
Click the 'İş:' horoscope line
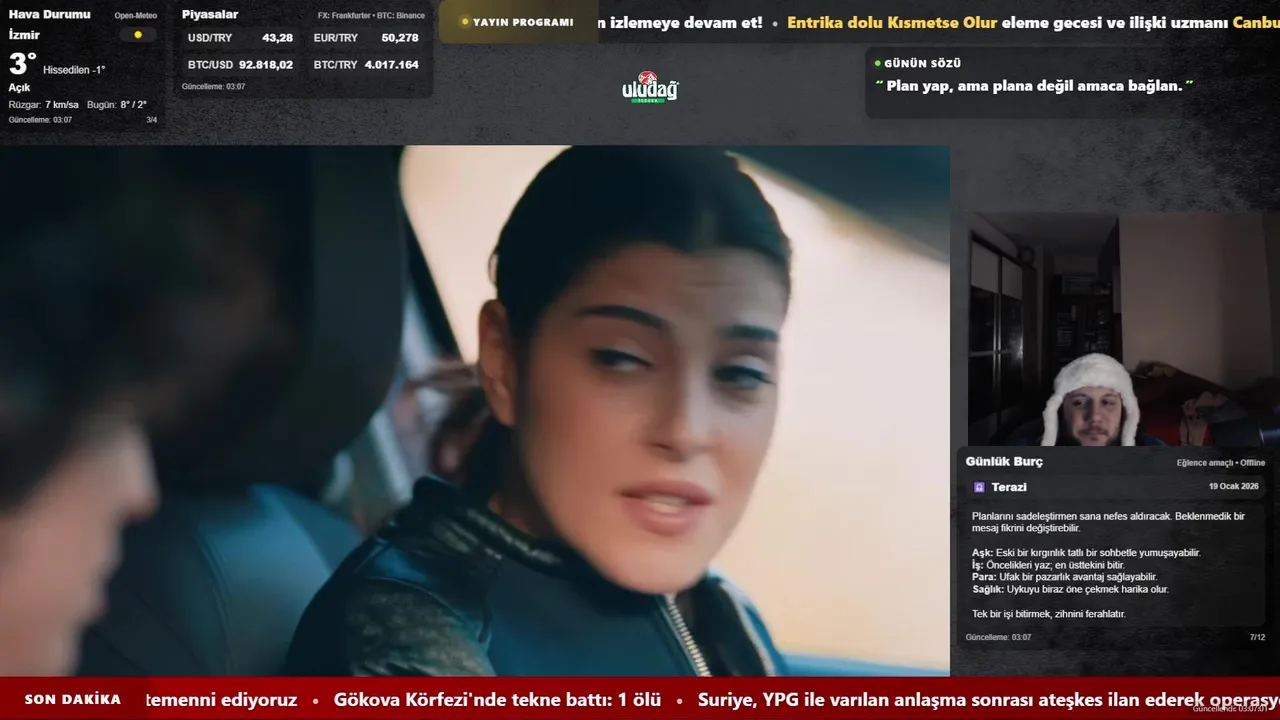tap(1048, 565)
